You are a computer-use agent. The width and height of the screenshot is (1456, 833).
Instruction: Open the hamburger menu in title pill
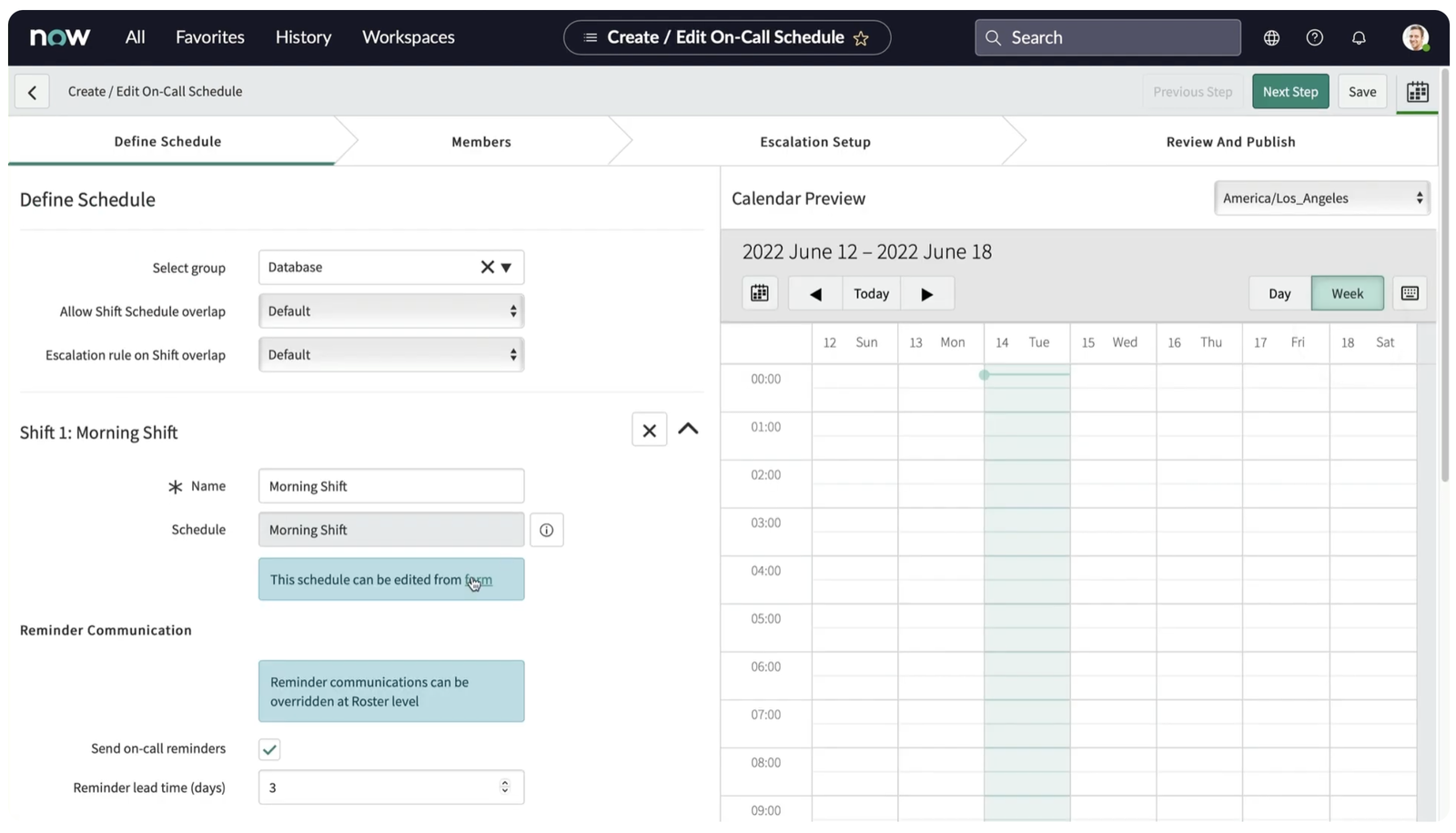[x=591, y=37]
